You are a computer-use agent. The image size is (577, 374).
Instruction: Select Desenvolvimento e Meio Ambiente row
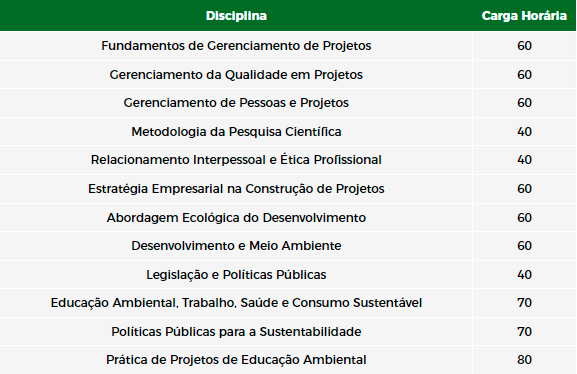point(288,246)
